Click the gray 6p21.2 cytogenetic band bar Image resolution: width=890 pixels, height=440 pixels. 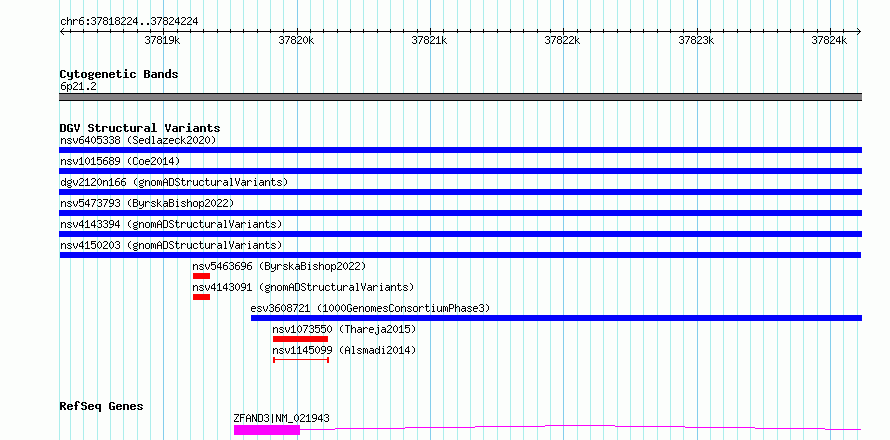pos(460,97)
